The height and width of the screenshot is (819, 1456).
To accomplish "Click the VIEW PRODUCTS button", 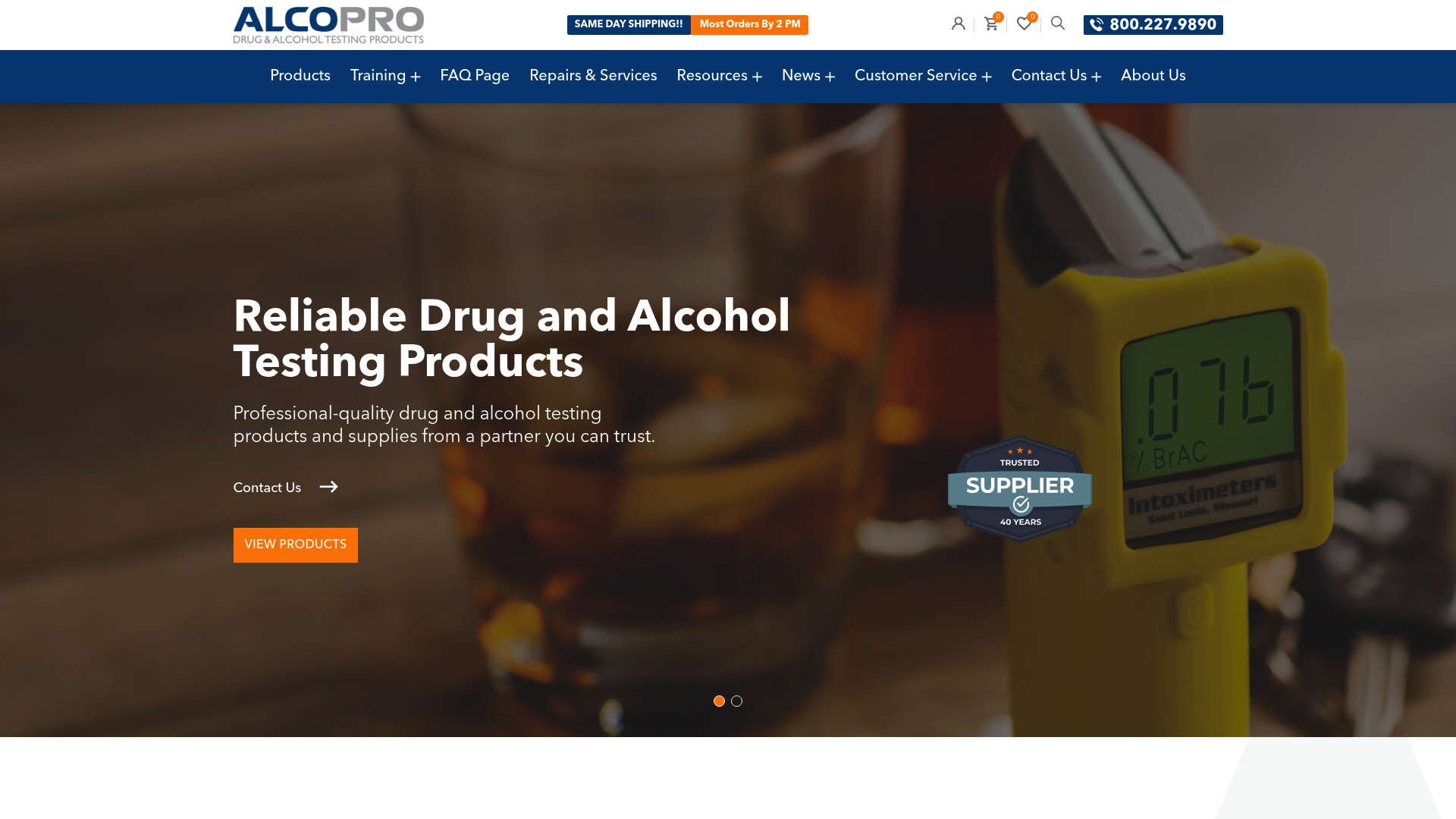I will coord(295,544).
